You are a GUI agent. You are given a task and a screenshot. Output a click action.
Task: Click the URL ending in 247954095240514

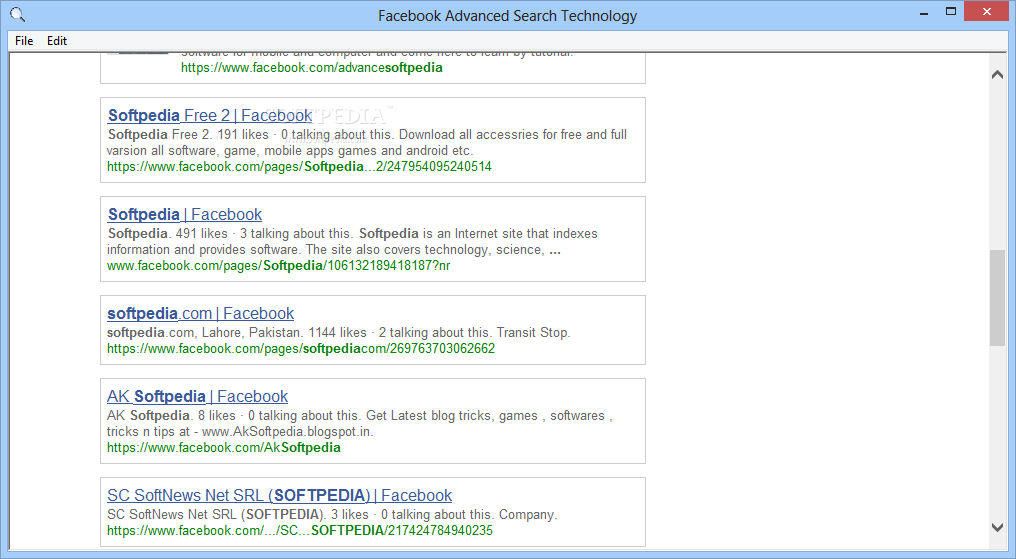tap(299, 166)
